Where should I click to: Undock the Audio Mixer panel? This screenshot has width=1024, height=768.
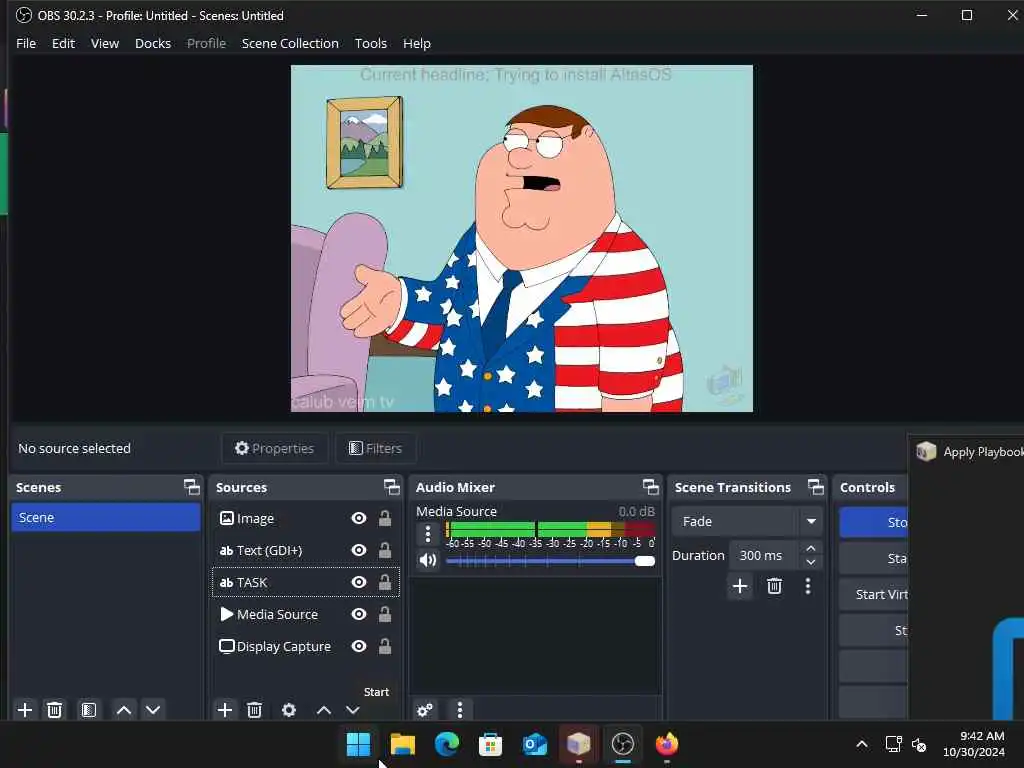(x=650, y=487)
